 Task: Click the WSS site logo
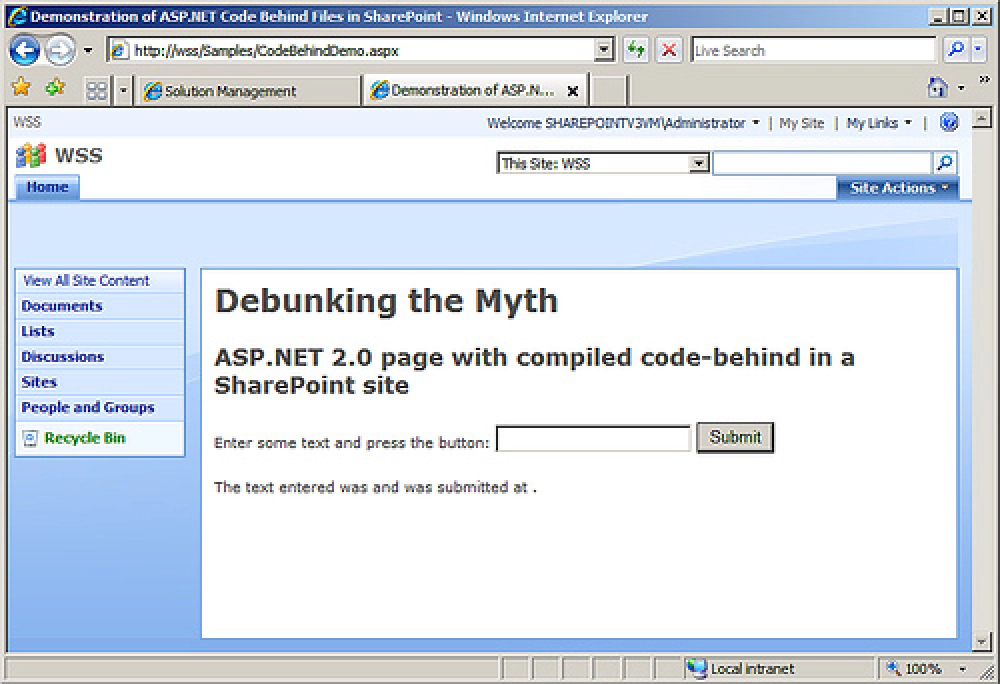click(30, 155)
